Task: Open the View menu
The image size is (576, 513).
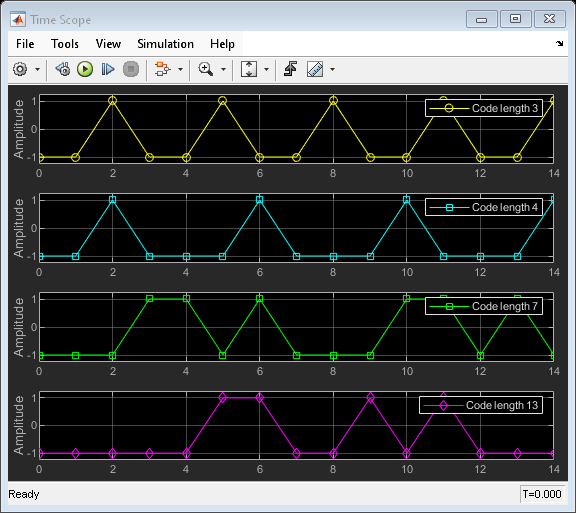Action: tap(108, 44)
